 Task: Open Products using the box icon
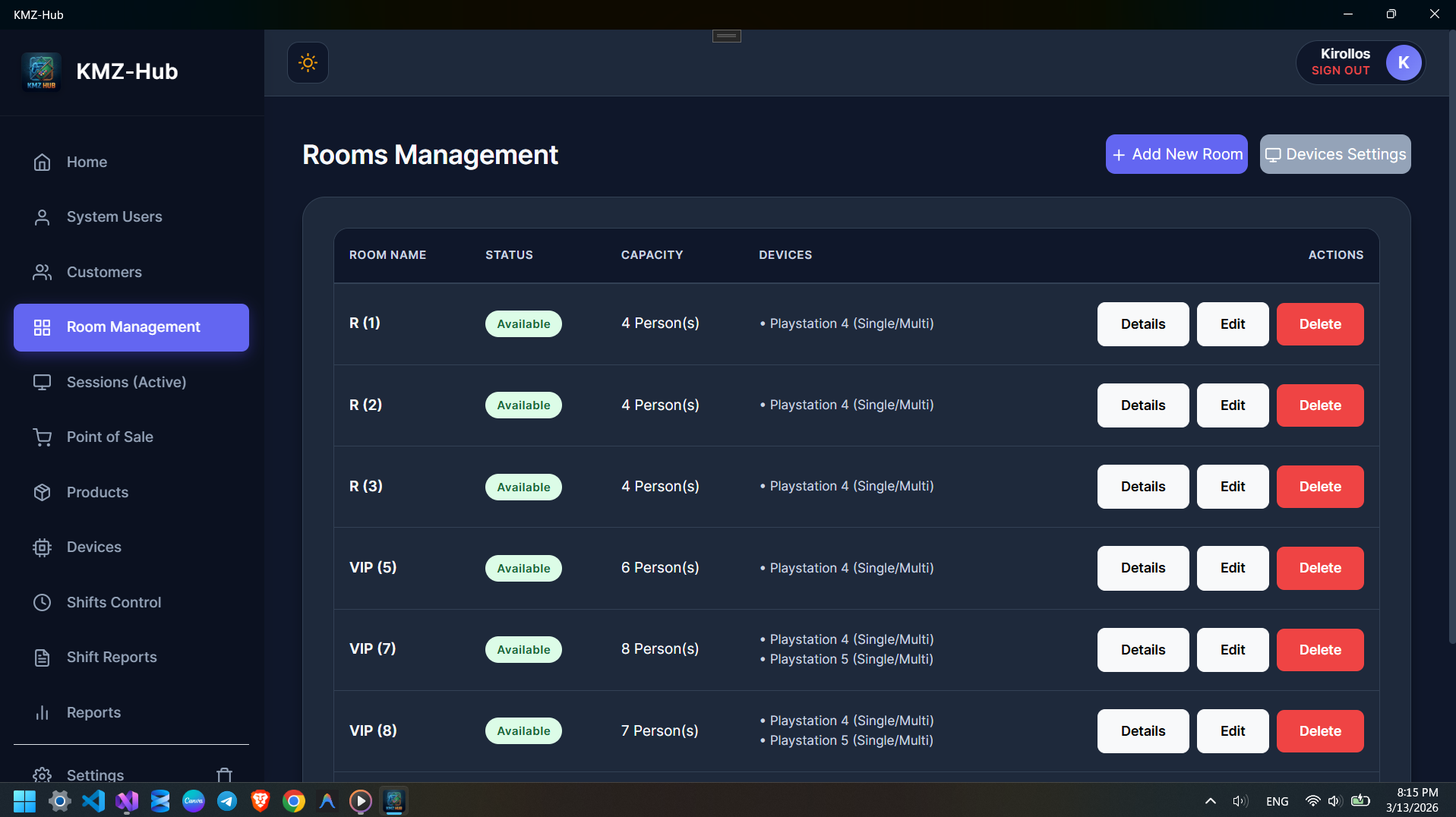click(42, 492)
